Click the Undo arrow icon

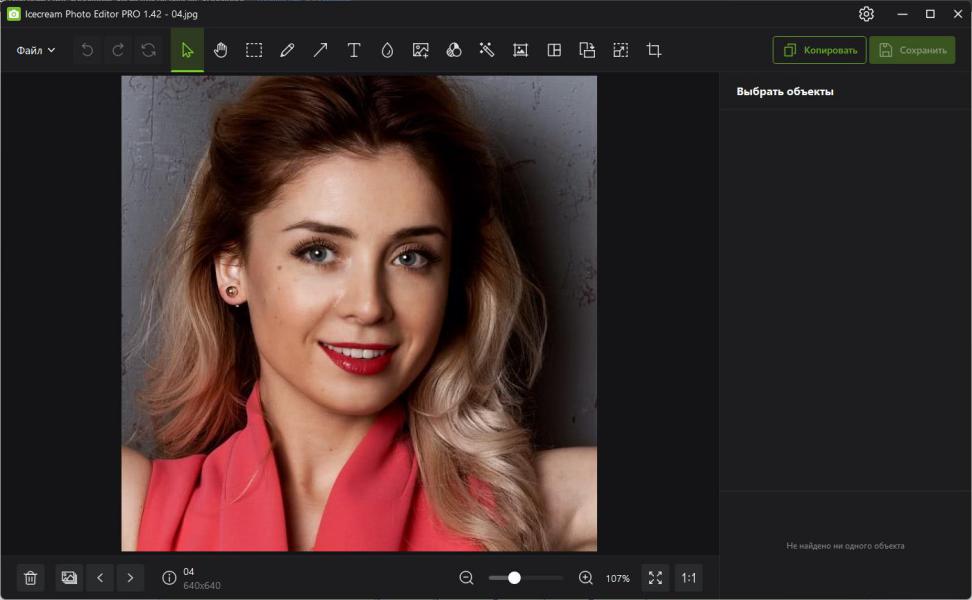(87, 50)
